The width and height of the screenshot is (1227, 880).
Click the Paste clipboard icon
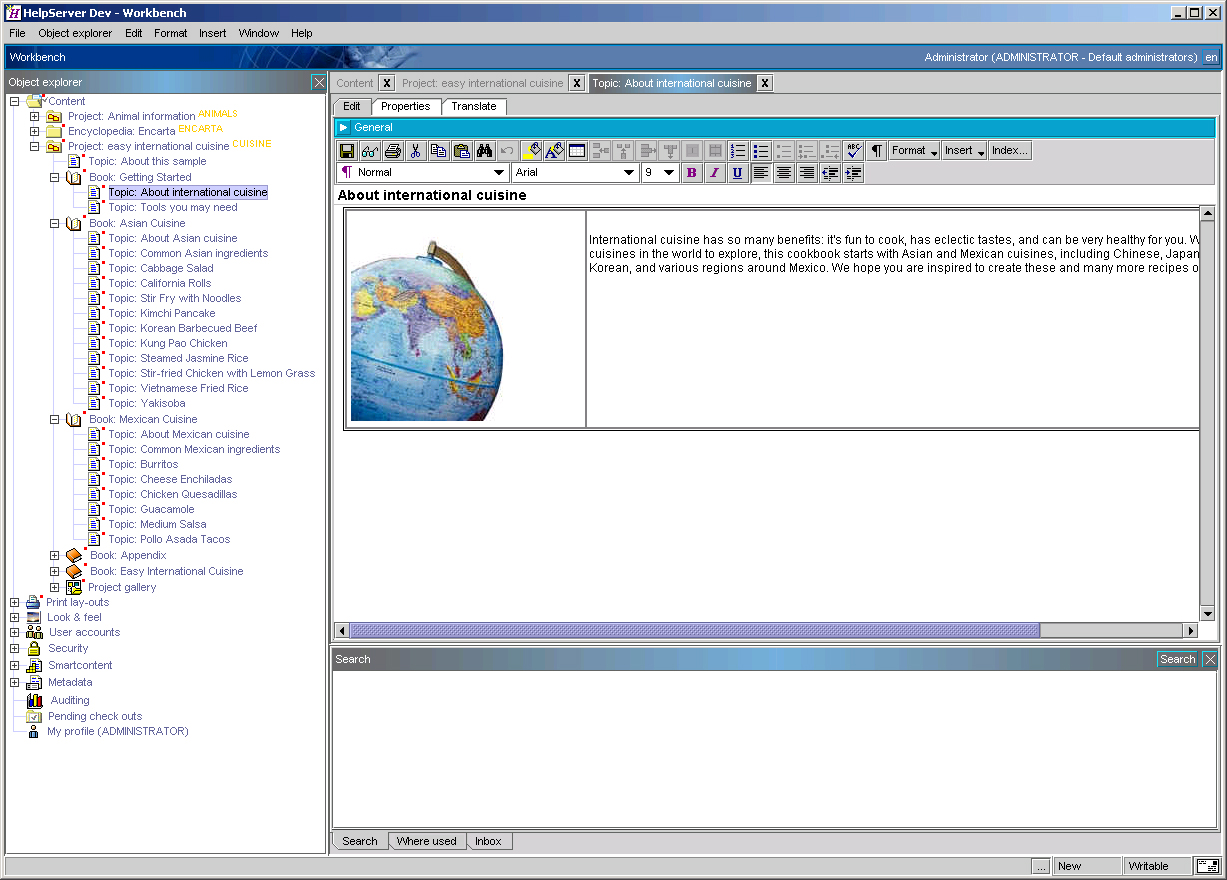[461, 151]
